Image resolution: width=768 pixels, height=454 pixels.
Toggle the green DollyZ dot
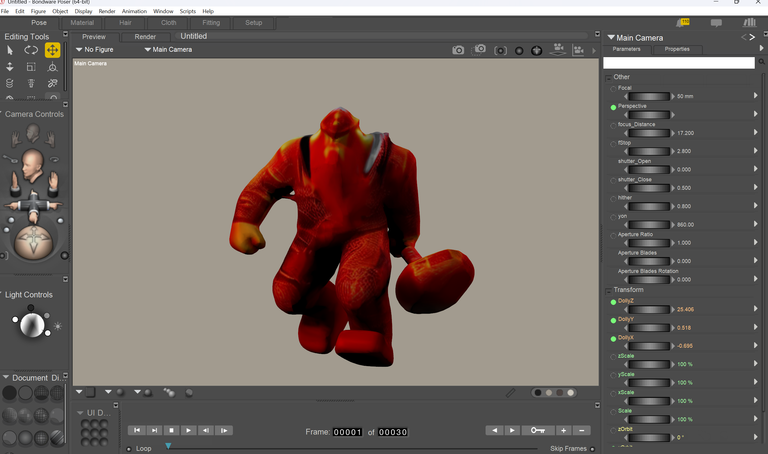(x=613, y=302)
